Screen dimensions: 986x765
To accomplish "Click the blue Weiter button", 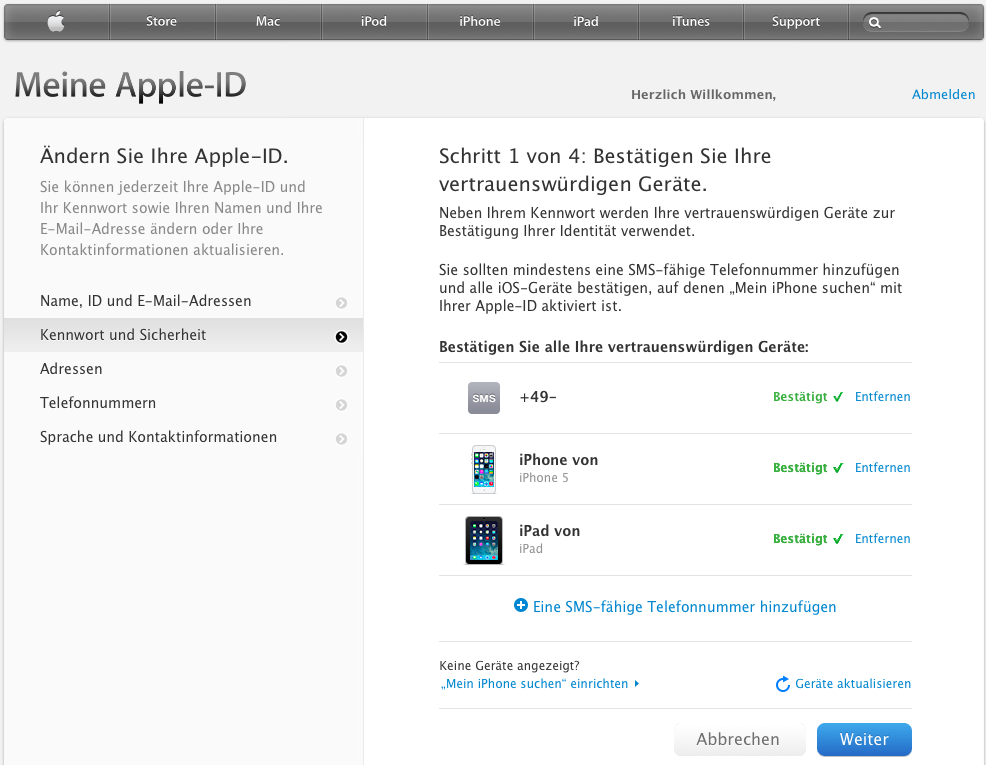I will [864, 739].
